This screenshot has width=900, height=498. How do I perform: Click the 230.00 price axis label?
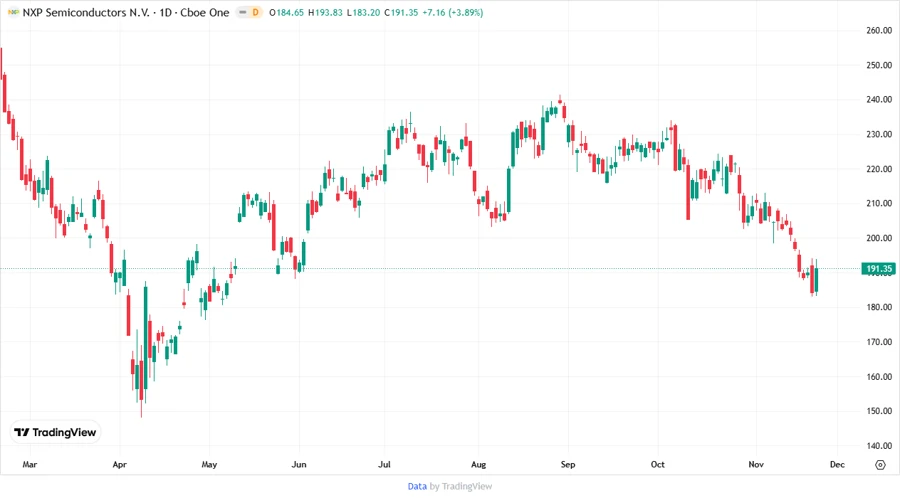879,134
